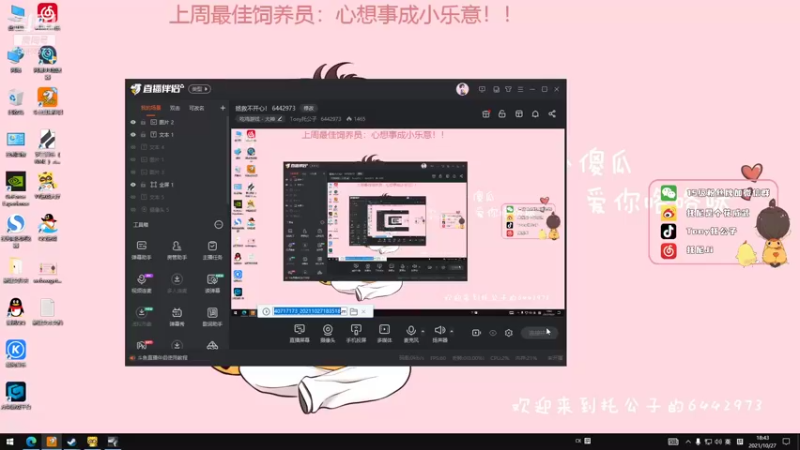The image size is (800, 450).
Task: Hide the 图片 2 layer via eye icon
Action: tap(133, 122)
